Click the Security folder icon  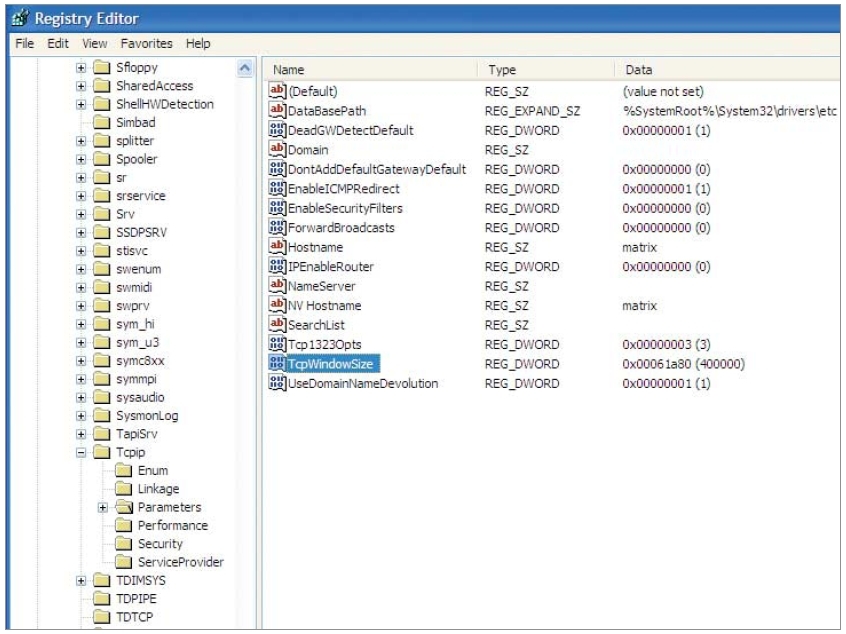point(124,543)
